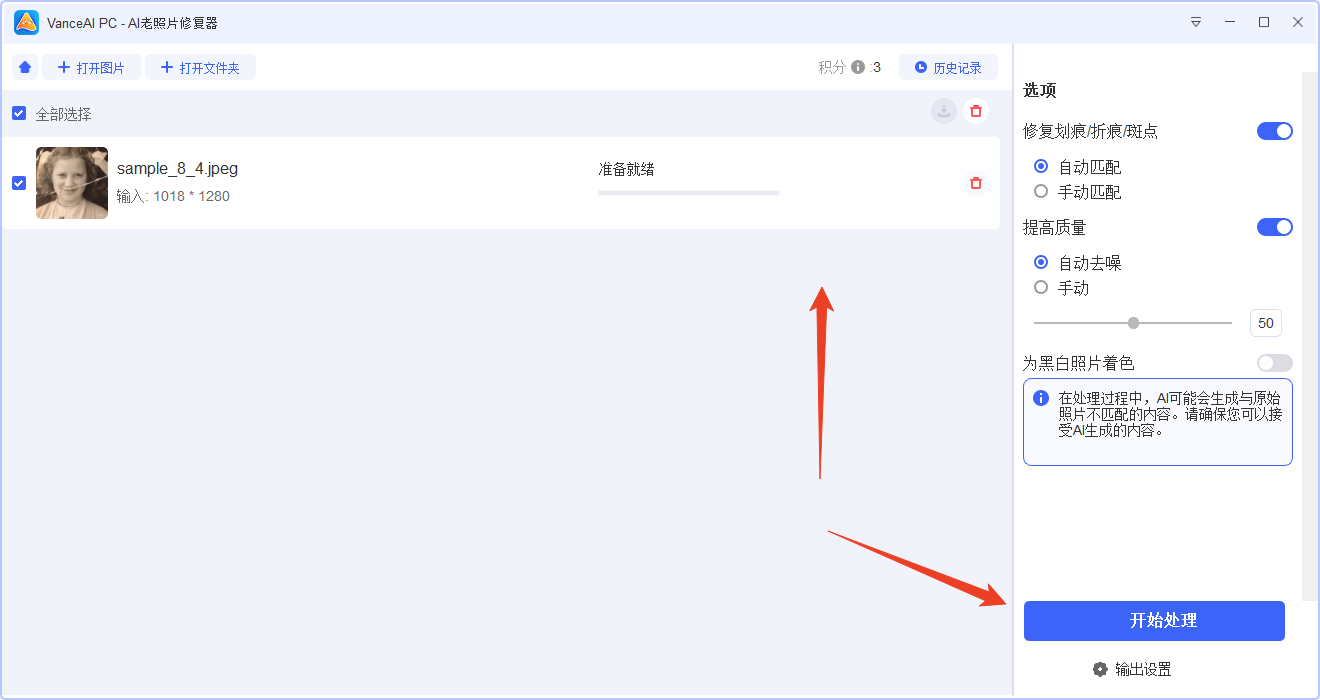Click the VanceAI logo in the title bar

(x=25, y=21)
